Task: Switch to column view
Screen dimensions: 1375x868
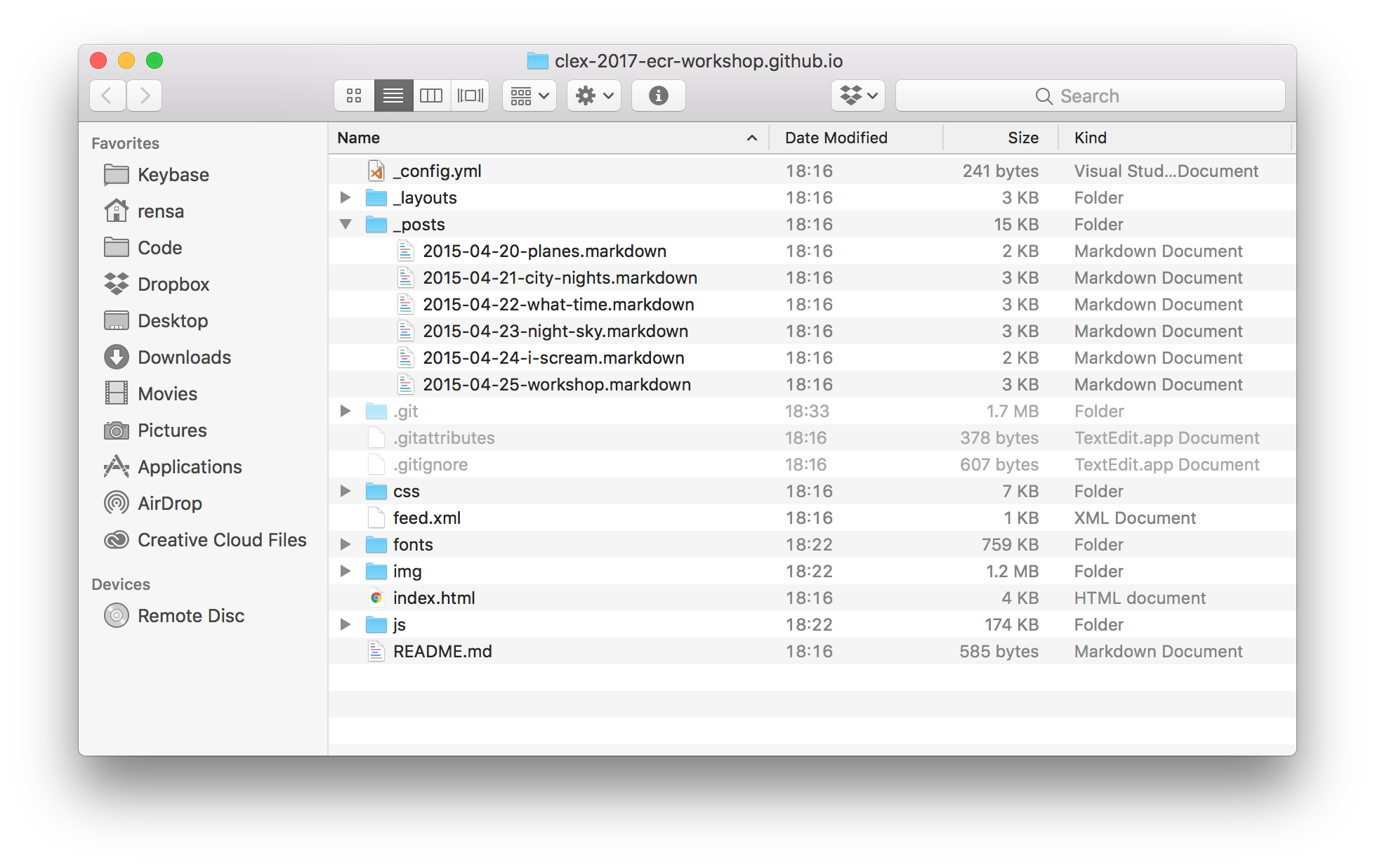Action: (431, 96)
